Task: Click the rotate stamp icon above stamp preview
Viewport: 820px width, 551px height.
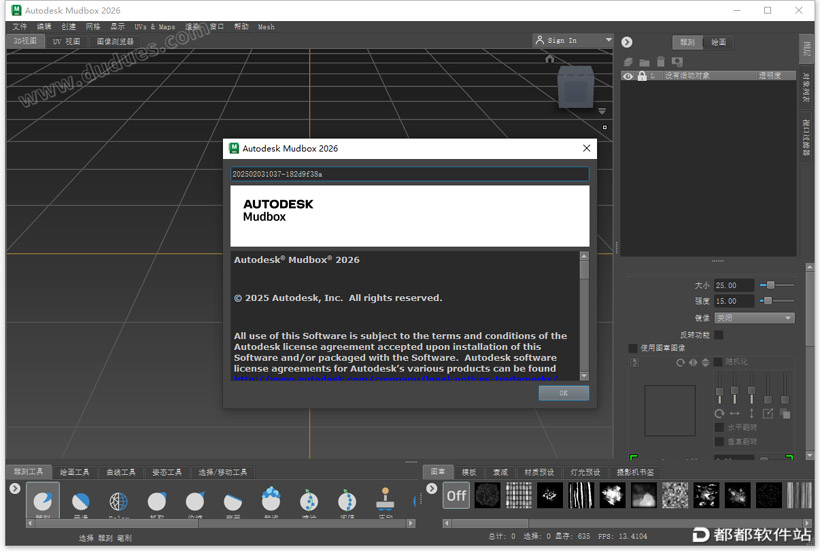Action: pyautogui.click(x=680, y=362)
